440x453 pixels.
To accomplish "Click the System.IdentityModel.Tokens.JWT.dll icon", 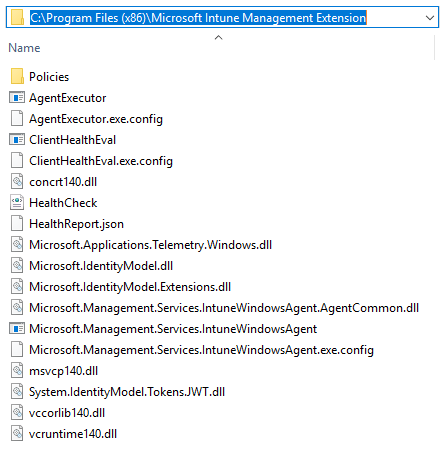I will point(17,392).
